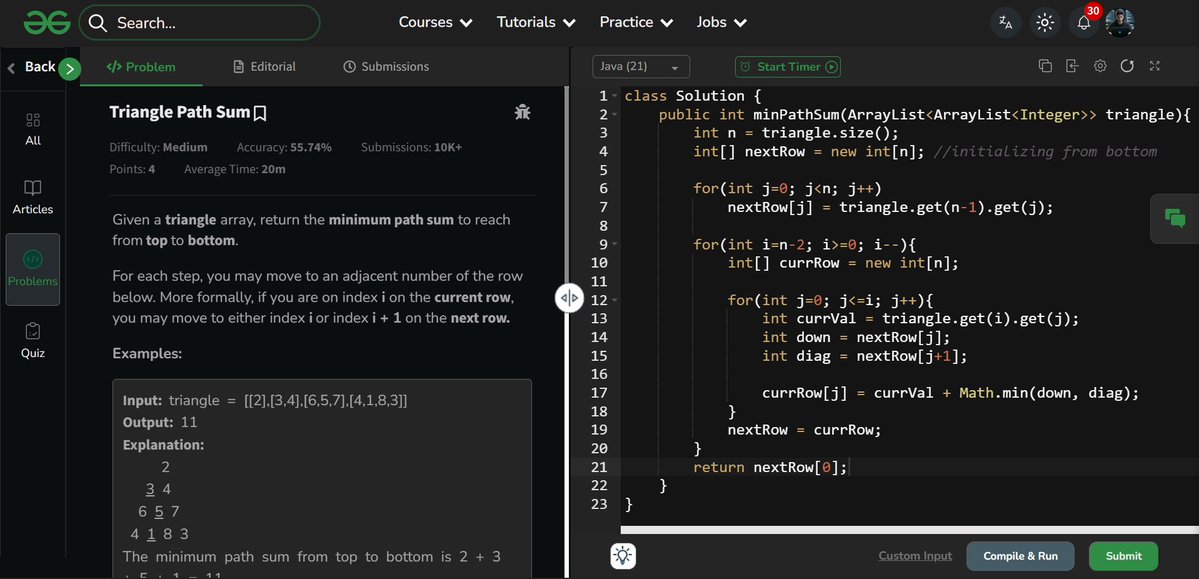Submit the solution

[x=1122, y=555]
